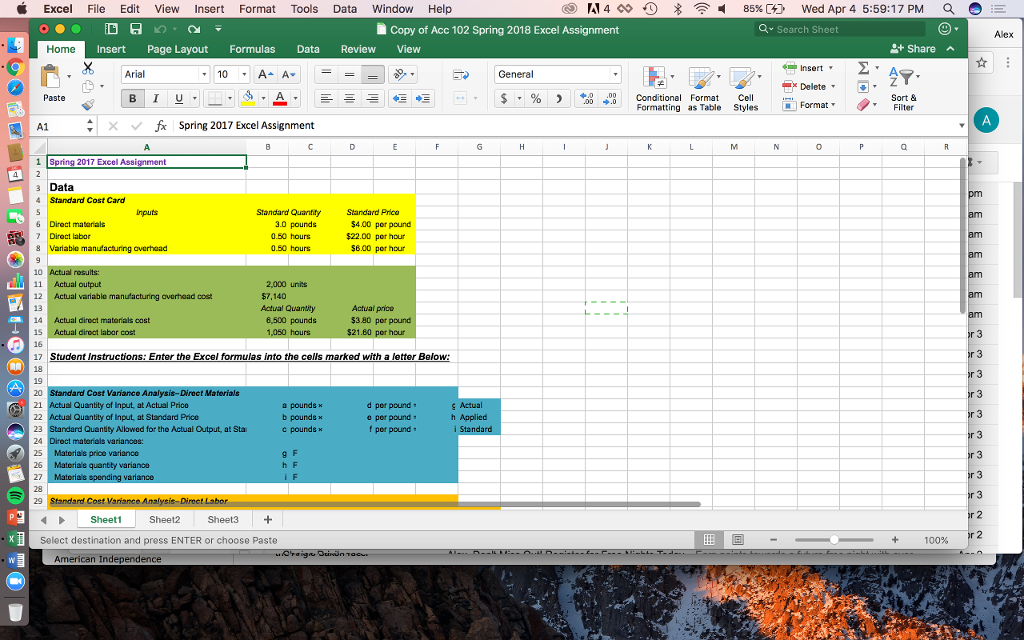This screenshot has width=1024, height=640.
Task: Toggle underline formatting
Action: coord(178,98)
